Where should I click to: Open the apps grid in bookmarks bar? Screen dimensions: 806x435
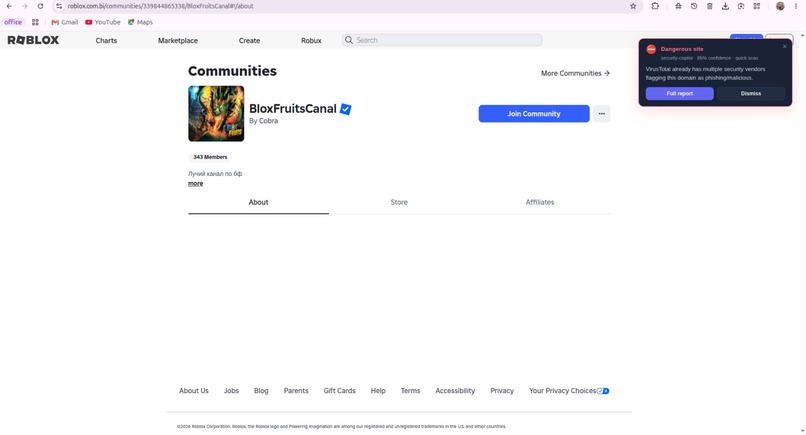pos(35,22)
